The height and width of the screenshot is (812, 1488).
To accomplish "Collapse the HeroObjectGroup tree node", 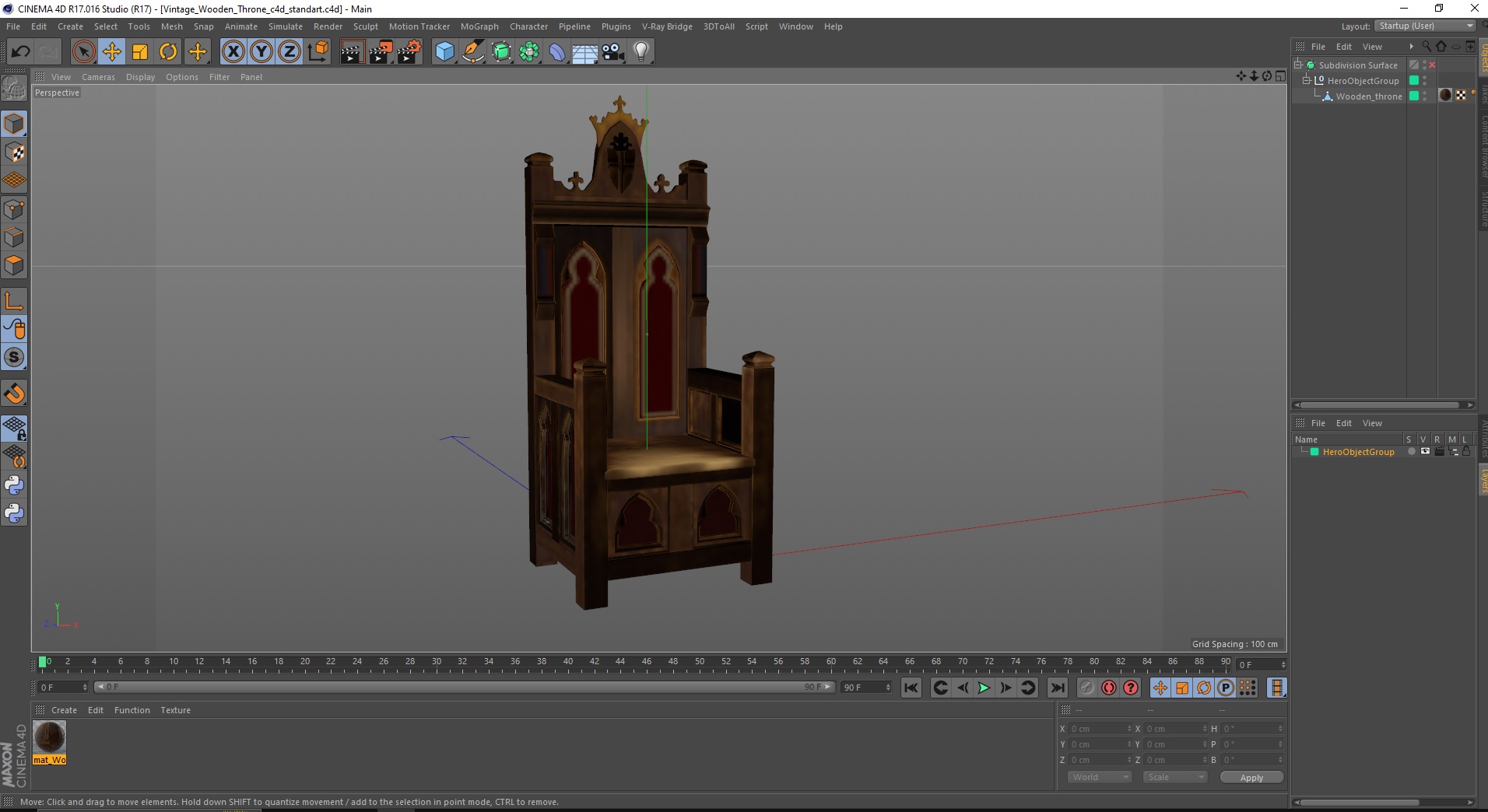I will [x=1307, y=80].
